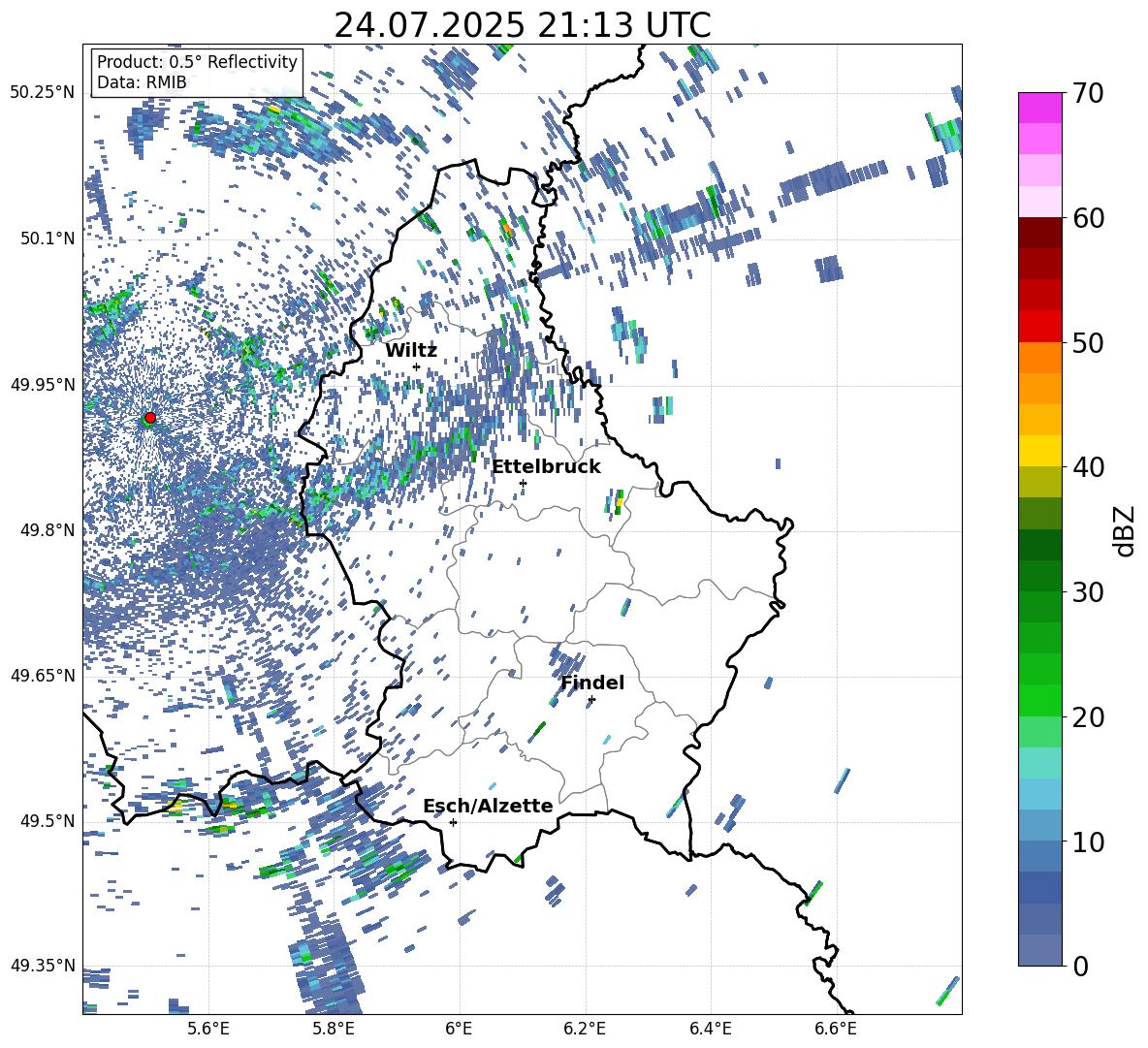
Task: Click the 5.8°E longitude label
Action: click(x=334, y=1029)
